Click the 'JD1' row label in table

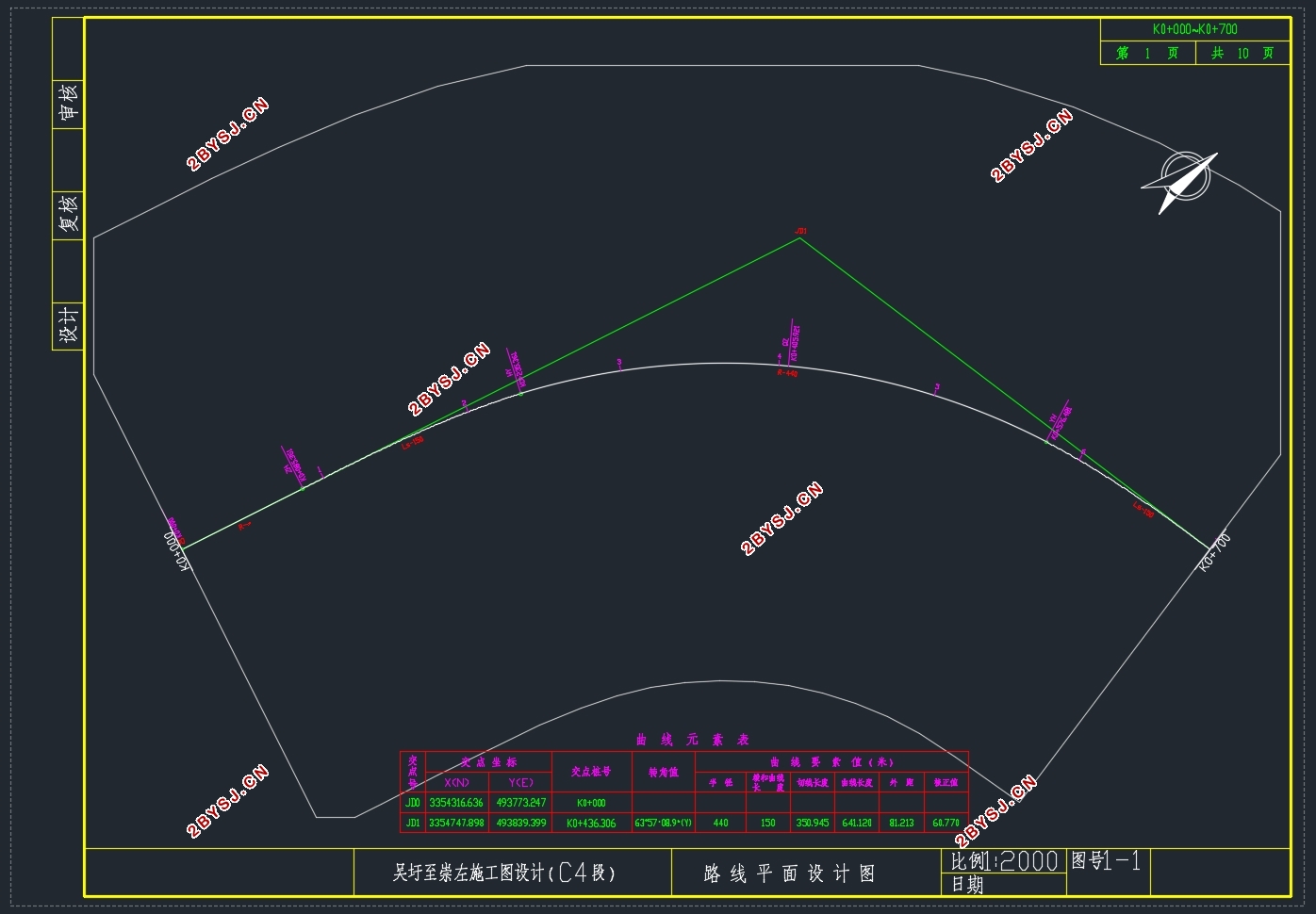[x=413, y=823]
